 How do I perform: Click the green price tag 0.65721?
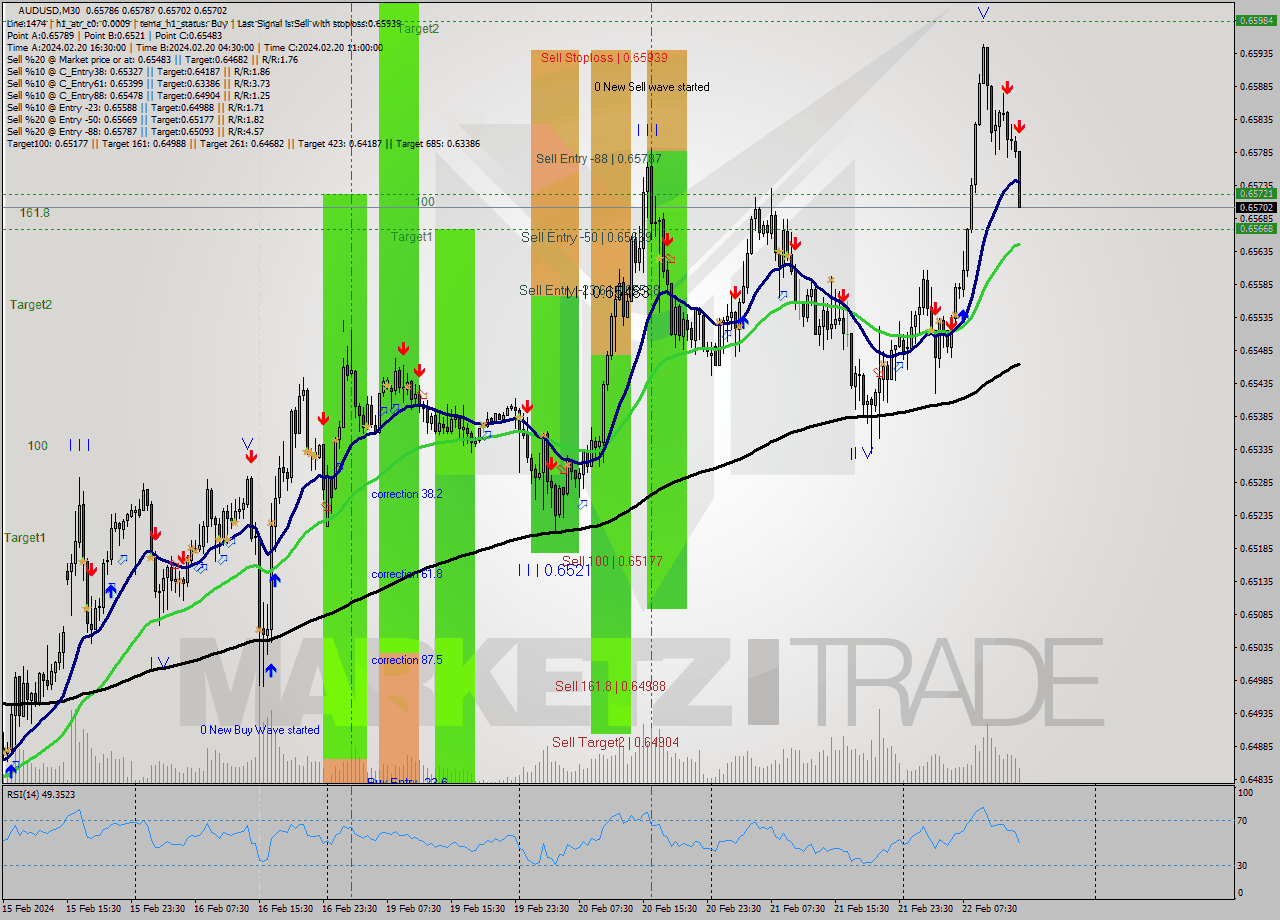coord(1256,194)
